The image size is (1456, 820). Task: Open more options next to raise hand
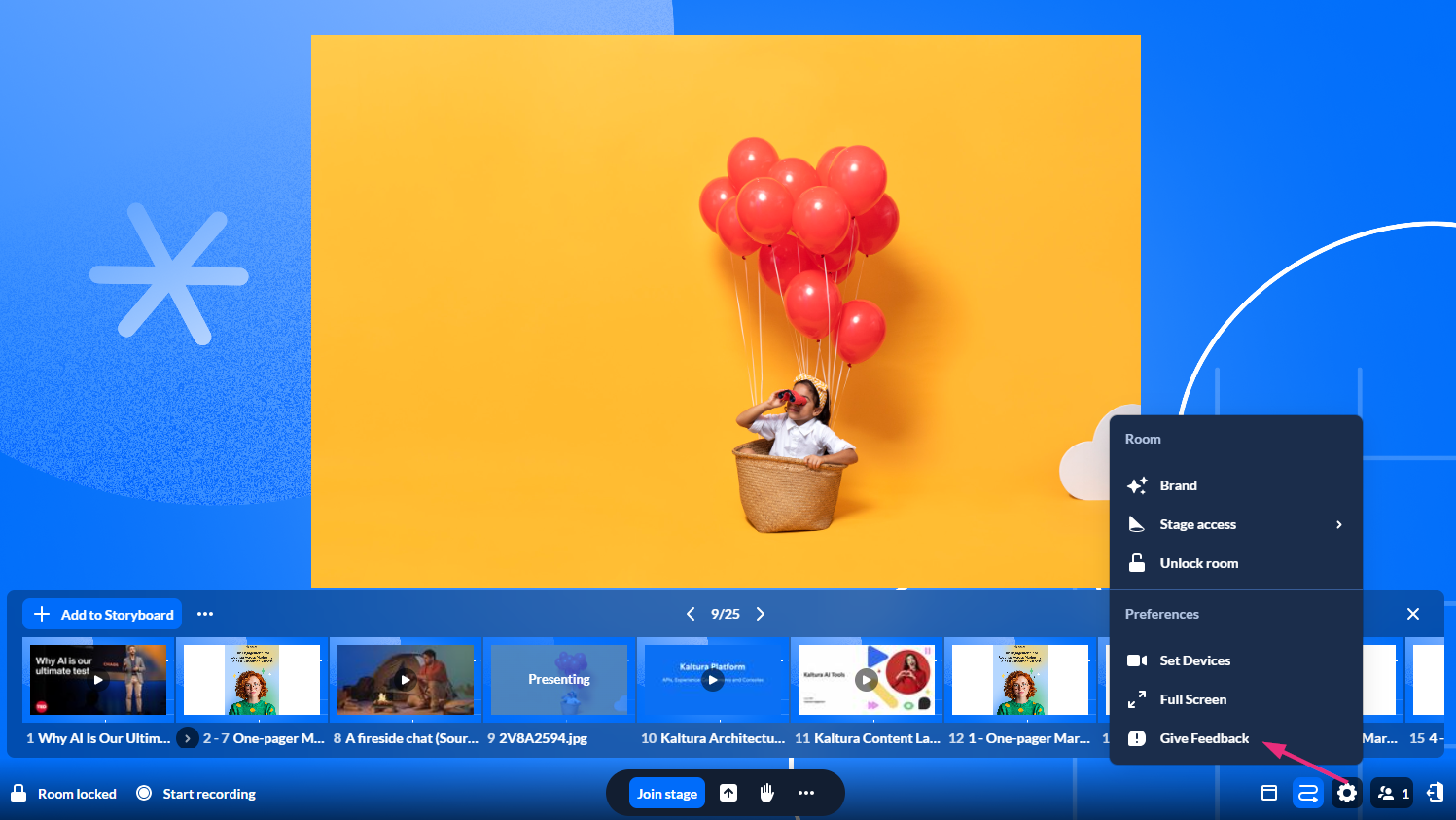tap(806, 794)
